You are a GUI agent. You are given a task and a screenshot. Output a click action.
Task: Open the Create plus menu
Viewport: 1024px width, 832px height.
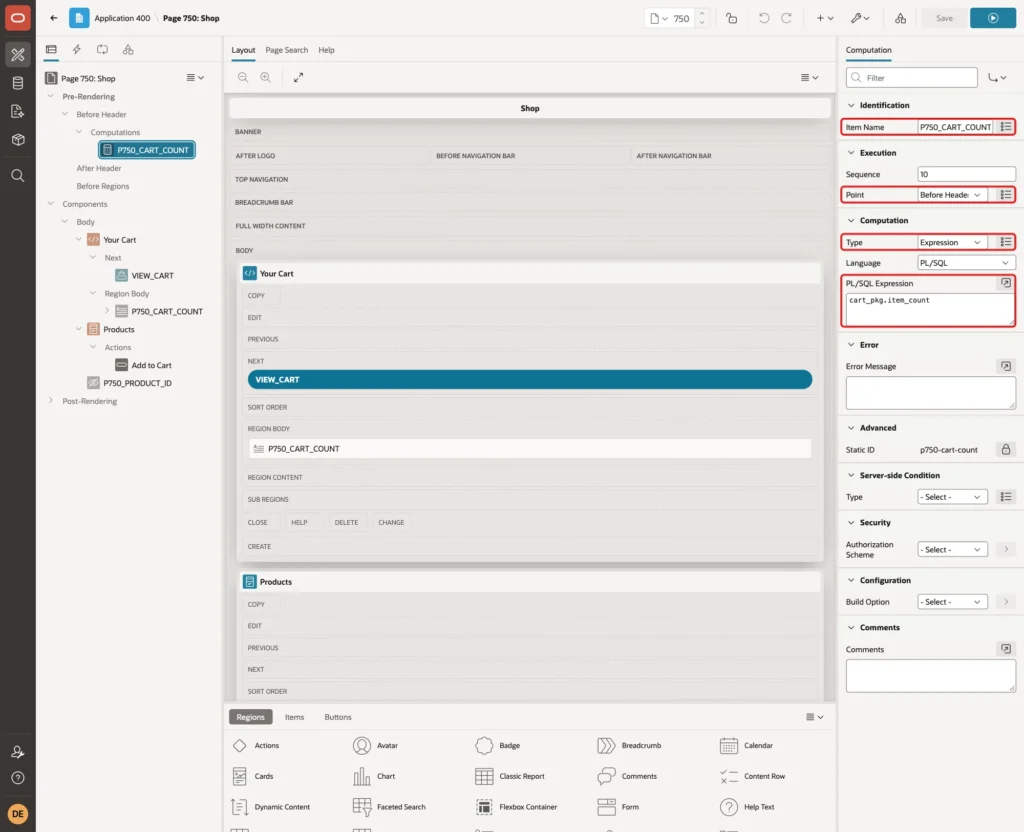tap(824, 18)
